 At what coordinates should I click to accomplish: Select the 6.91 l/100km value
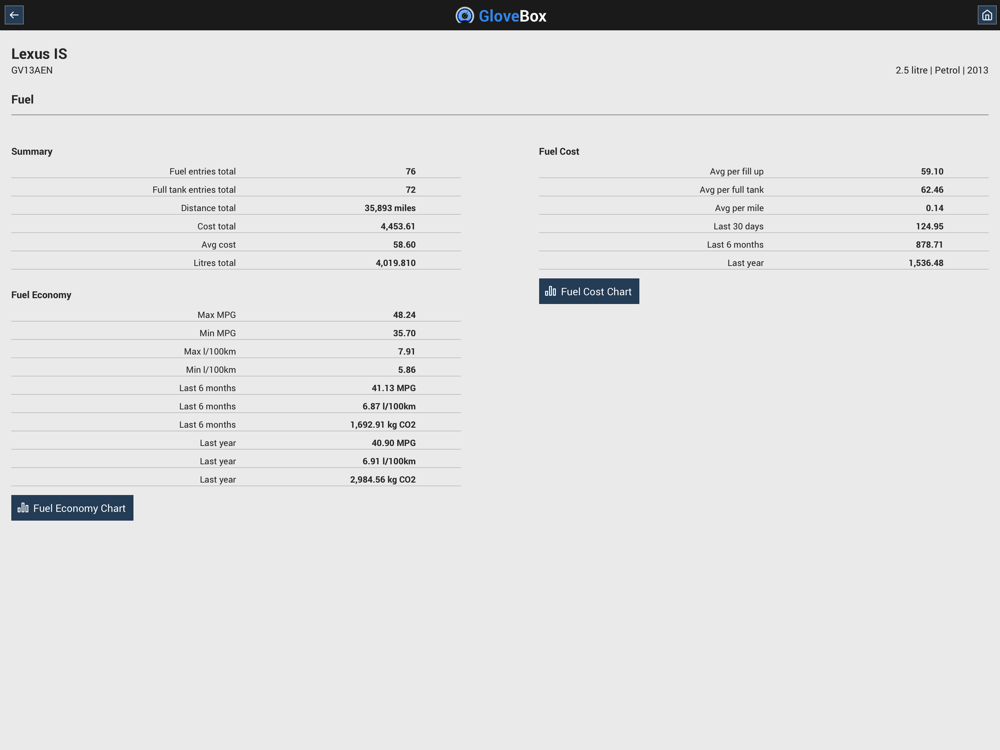389,461
